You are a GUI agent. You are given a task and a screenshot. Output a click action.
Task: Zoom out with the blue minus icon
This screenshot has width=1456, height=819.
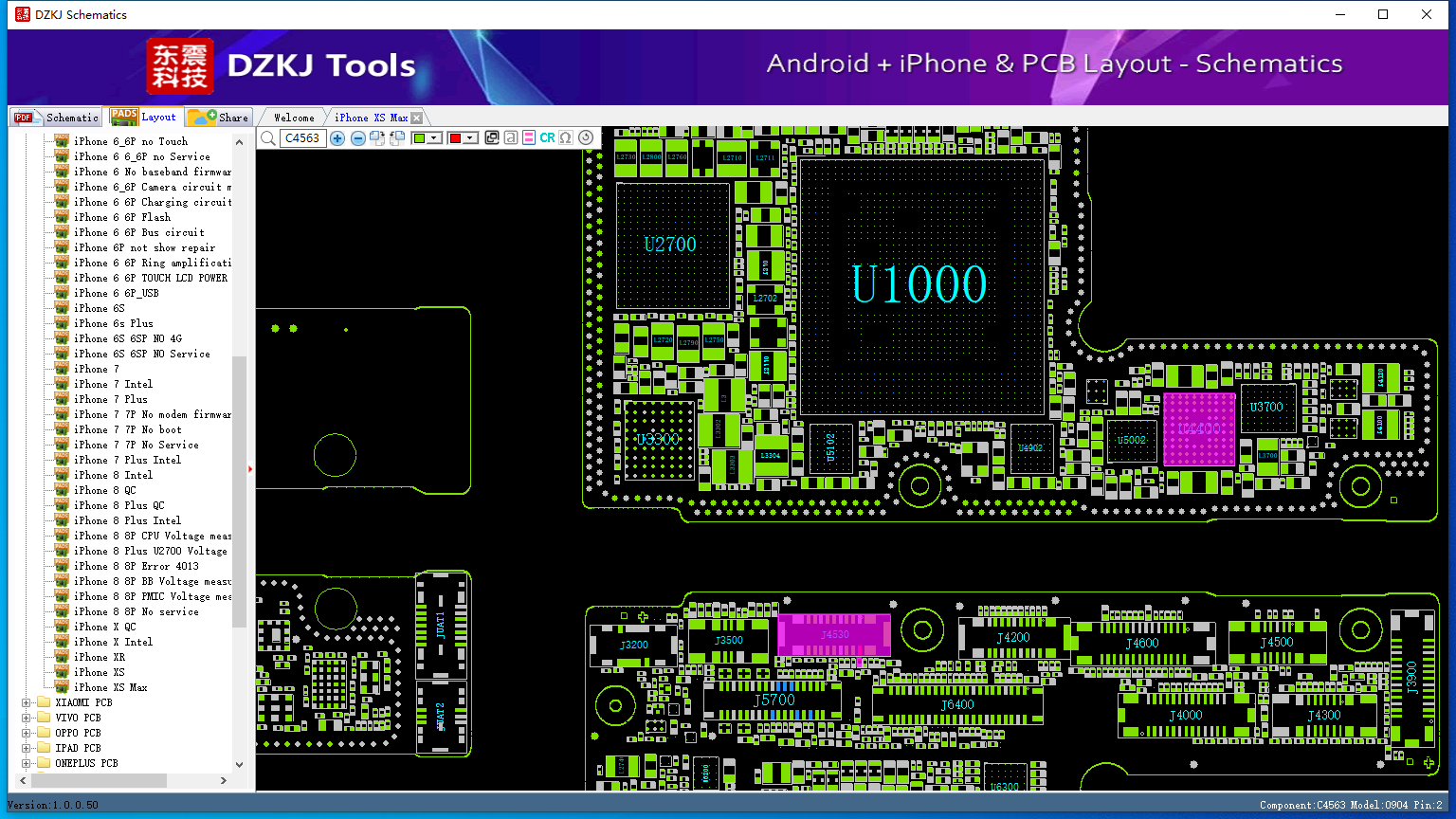(358, 138)
